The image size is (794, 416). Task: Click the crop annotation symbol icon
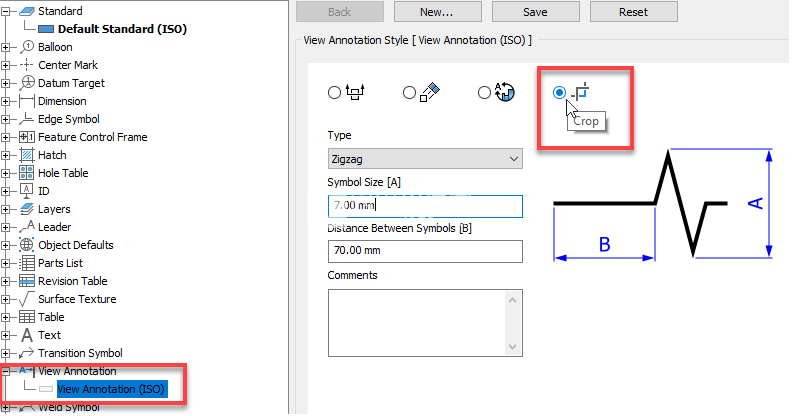coord(581,92)
